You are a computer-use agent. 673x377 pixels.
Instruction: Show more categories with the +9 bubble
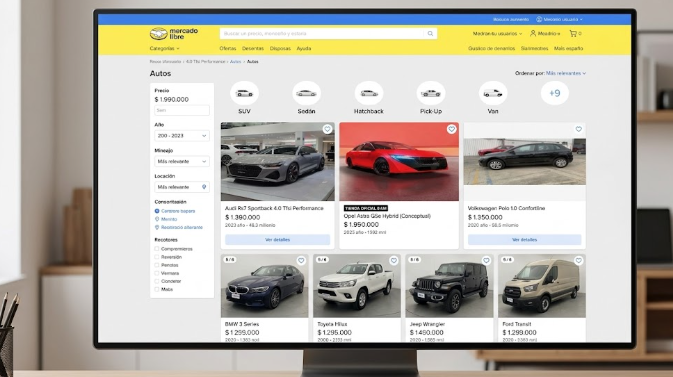click(x=555, y=93)
